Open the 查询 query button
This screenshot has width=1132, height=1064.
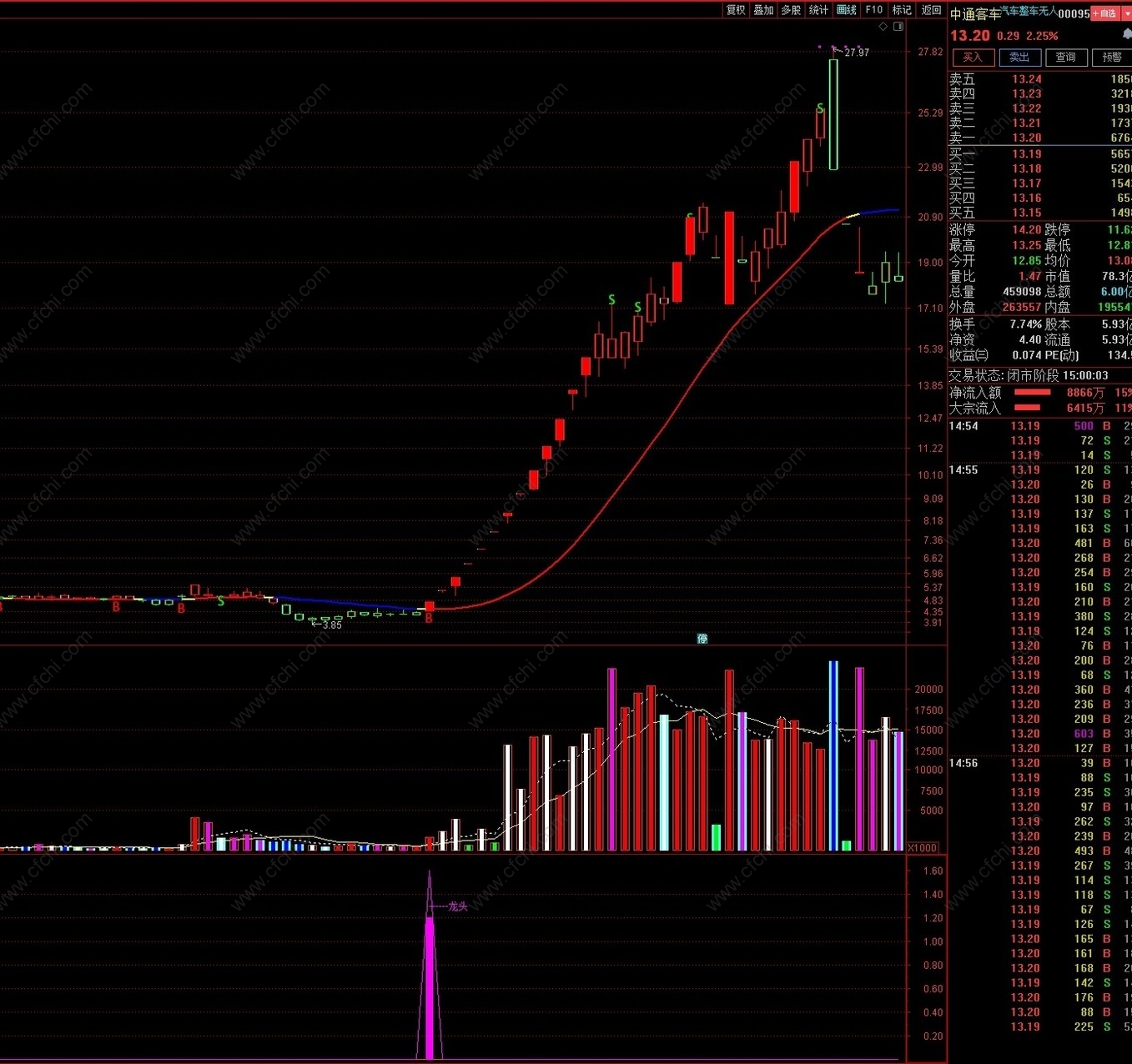tap(1065, 58)
